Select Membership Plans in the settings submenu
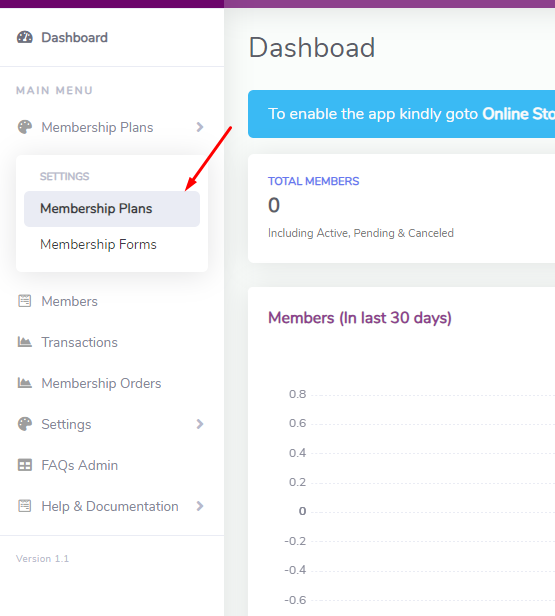The width and height of the screenshot is (555, 616). [112, 209]
